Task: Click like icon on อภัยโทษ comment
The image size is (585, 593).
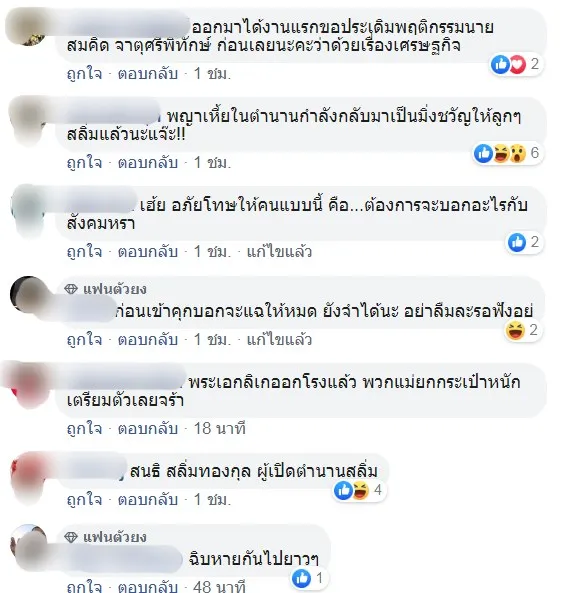Action: (517, 242)
